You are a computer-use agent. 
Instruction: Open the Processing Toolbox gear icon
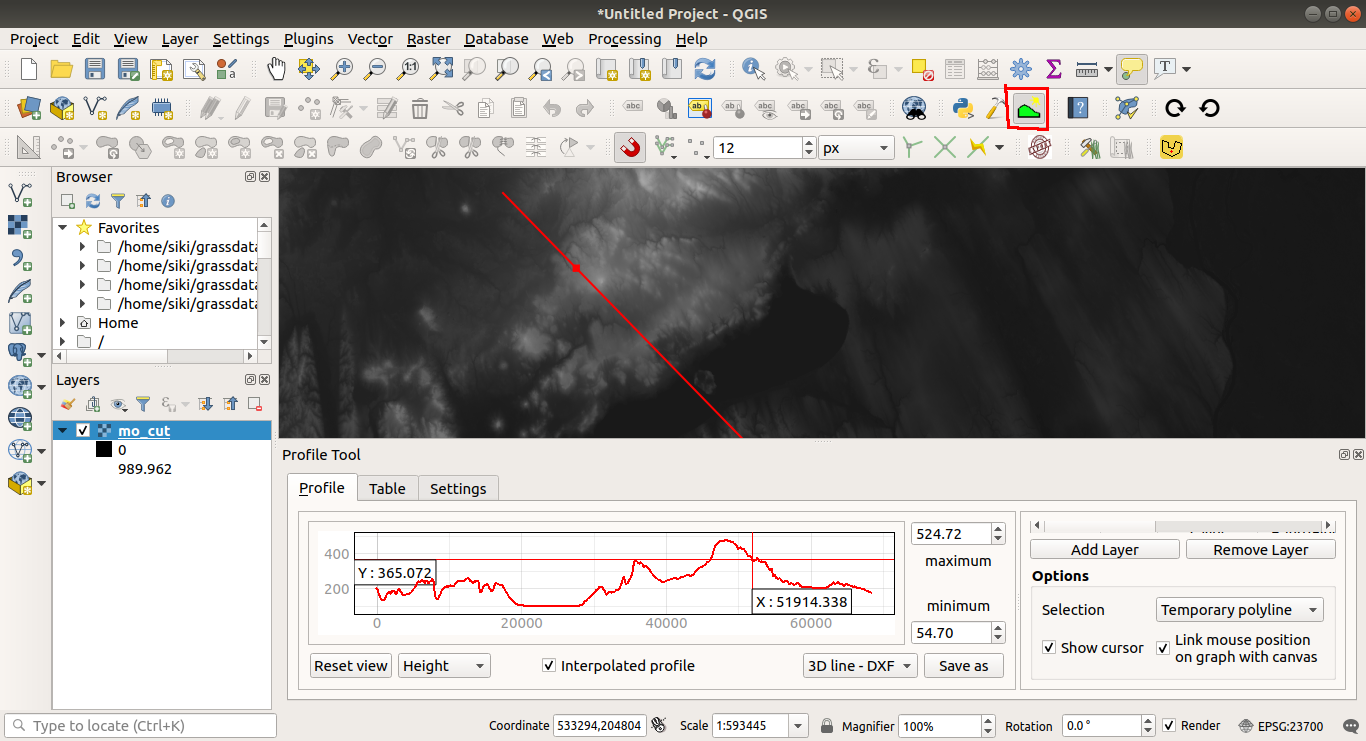click(x=1021, y=69)
